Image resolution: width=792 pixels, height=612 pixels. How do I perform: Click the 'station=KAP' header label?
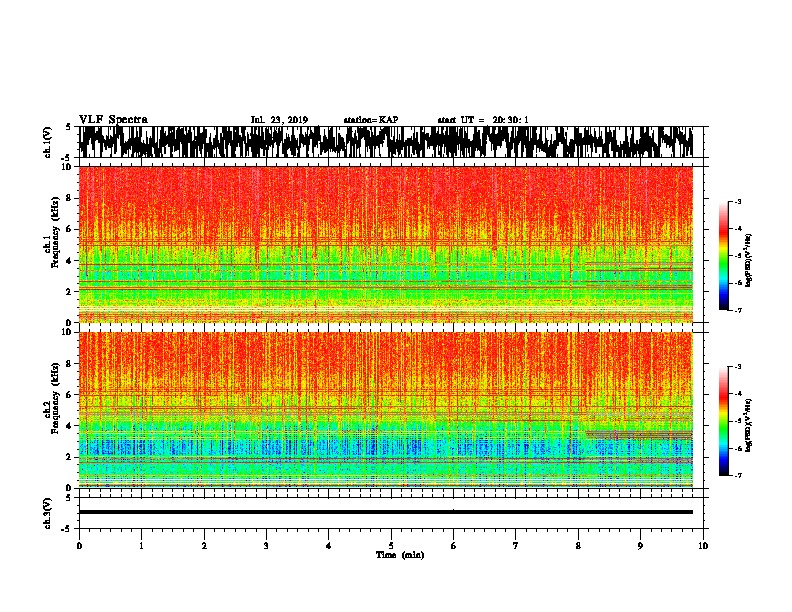[x=371, y=120]
